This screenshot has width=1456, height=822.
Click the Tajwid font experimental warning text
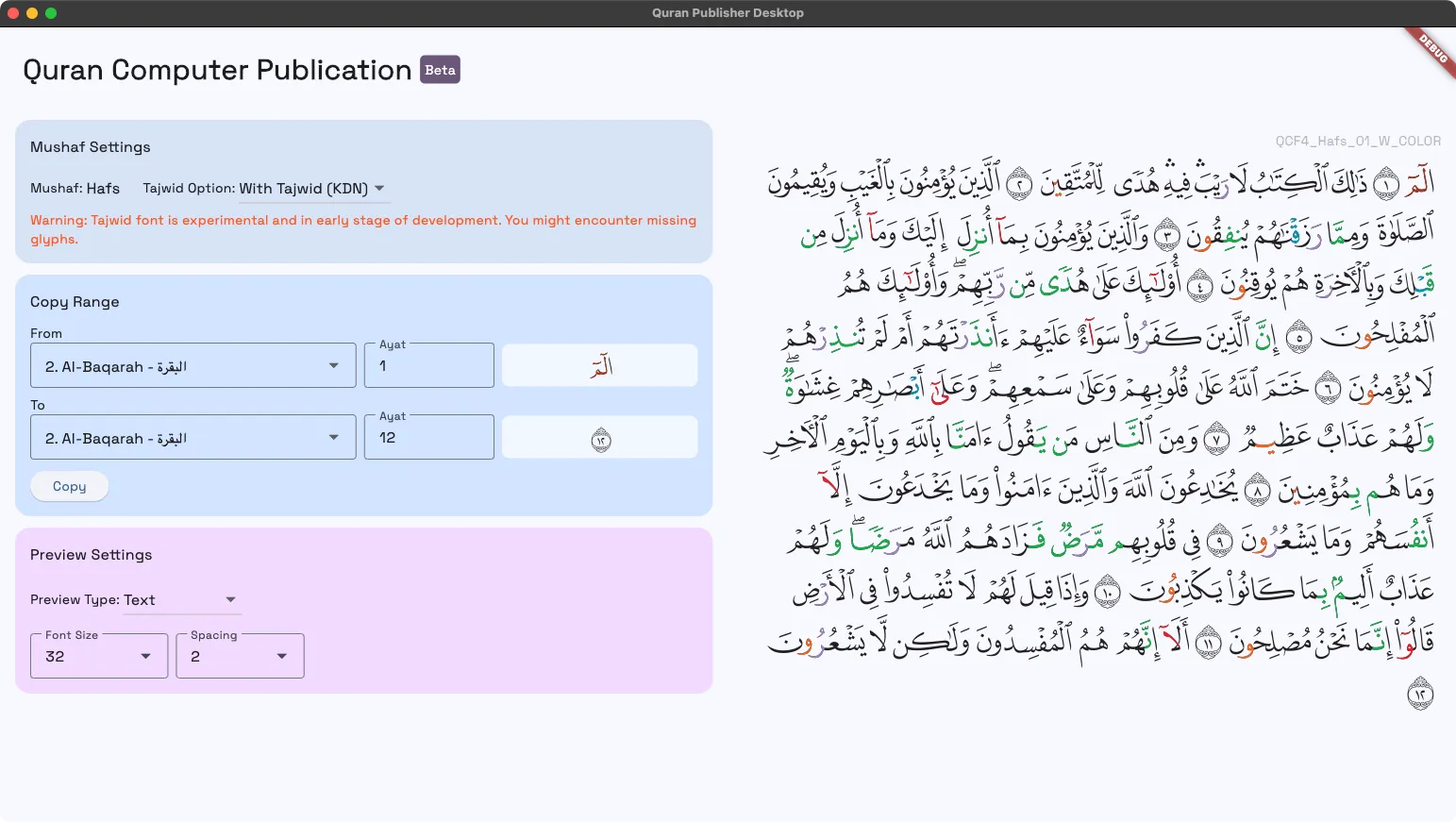coord(363,229)
